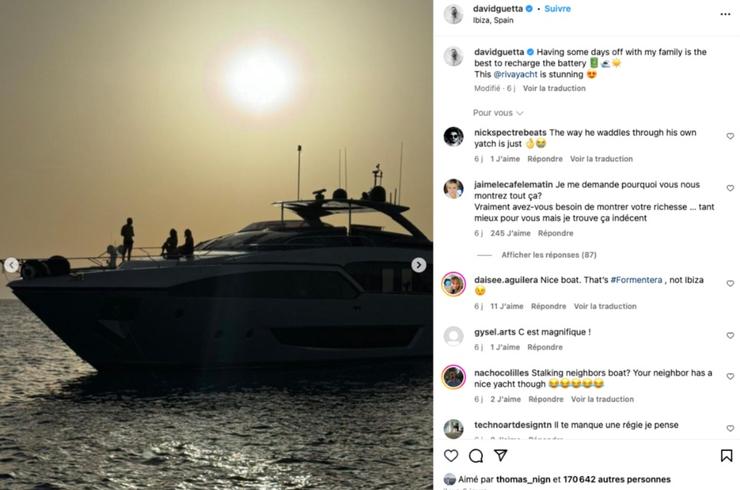The image size is (740, 490).
Task: Expand Voir la traduction under the caption
Action: coord(554,88)
